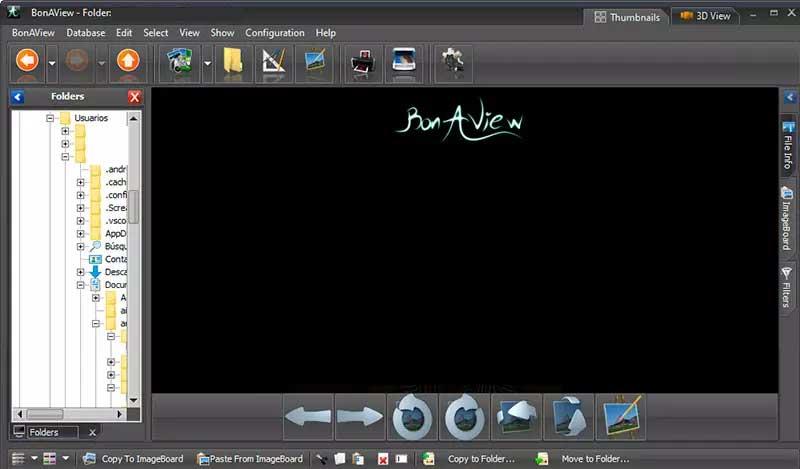Click the red delete X icon
This screenshot has width=800, height=469.
coord(383,459)
